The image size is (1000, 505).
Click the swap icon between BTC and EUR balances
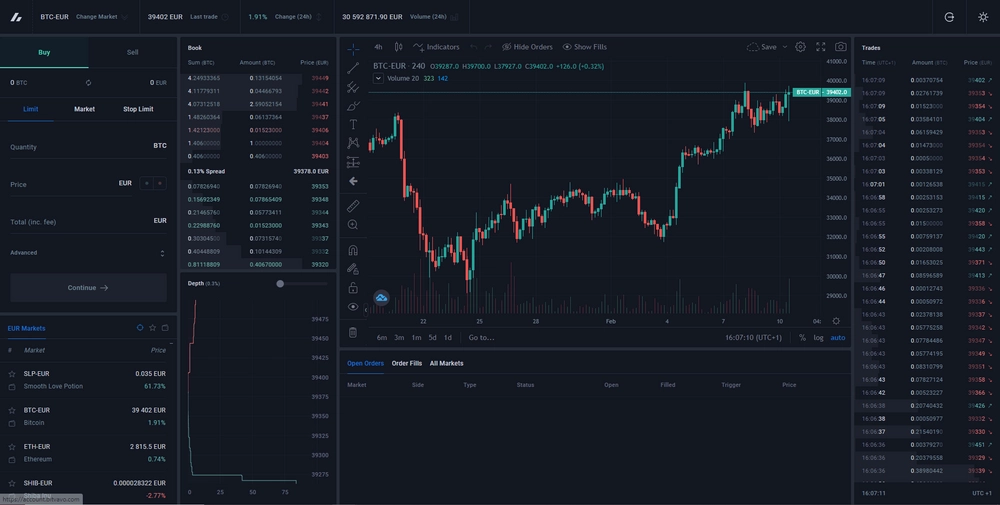click(x=88, y=83)
